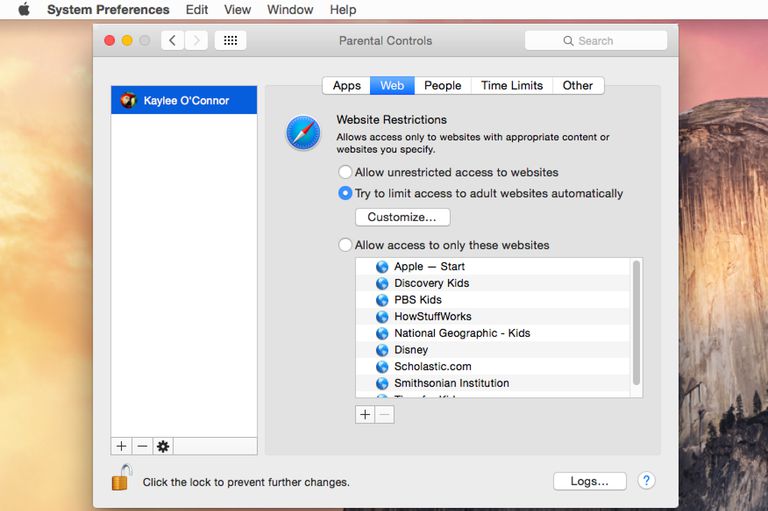The height and width of the screenshot is (511, 768).
Task: Select Allow access to only these websites
Action: (x=345, y=244)
